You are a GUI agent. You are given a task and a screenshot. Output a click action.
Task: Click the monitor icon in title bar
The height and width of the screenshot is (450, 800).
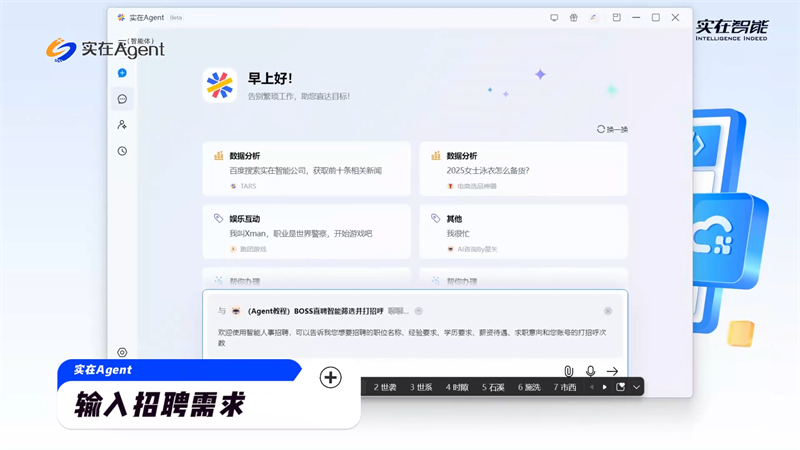554,18
